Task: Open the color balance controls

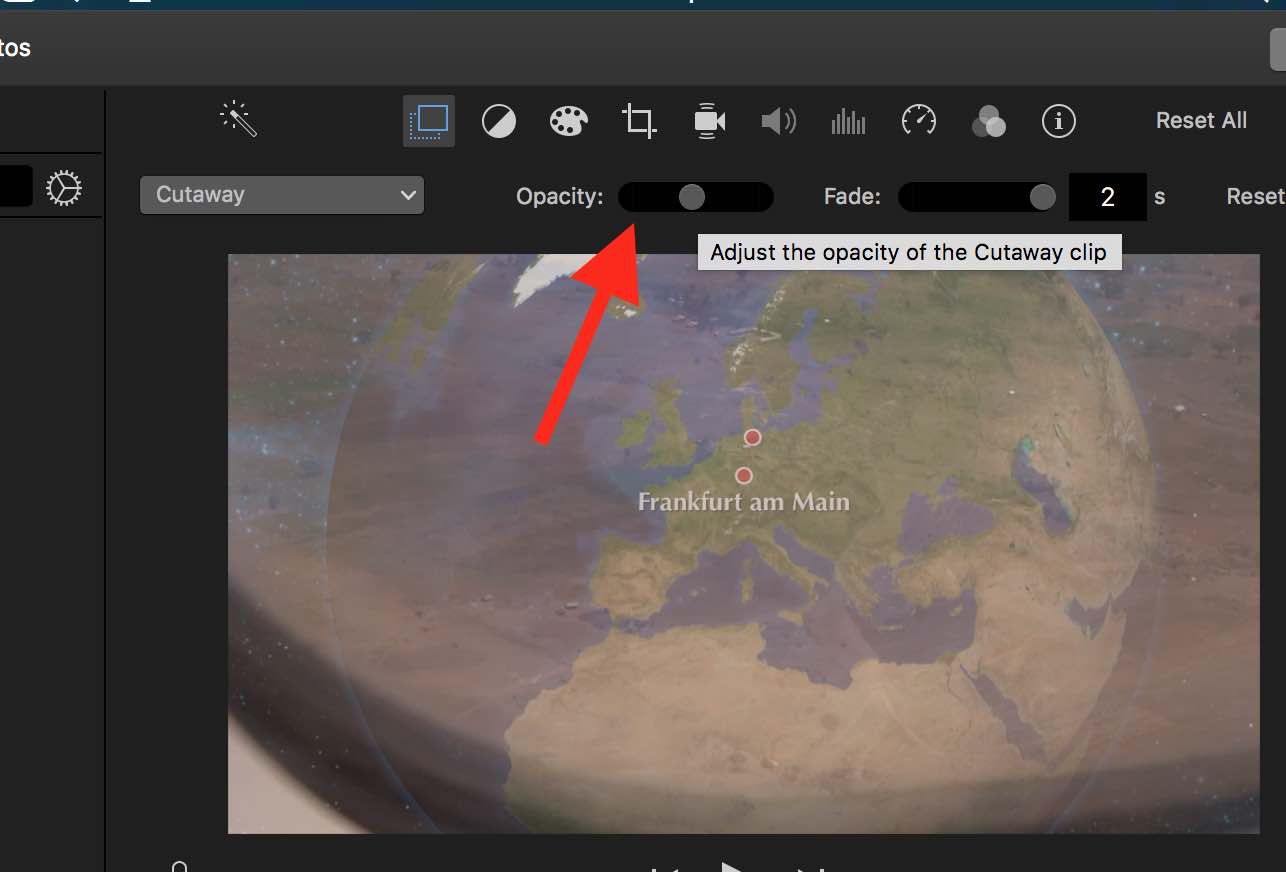Action: (499, 122)
